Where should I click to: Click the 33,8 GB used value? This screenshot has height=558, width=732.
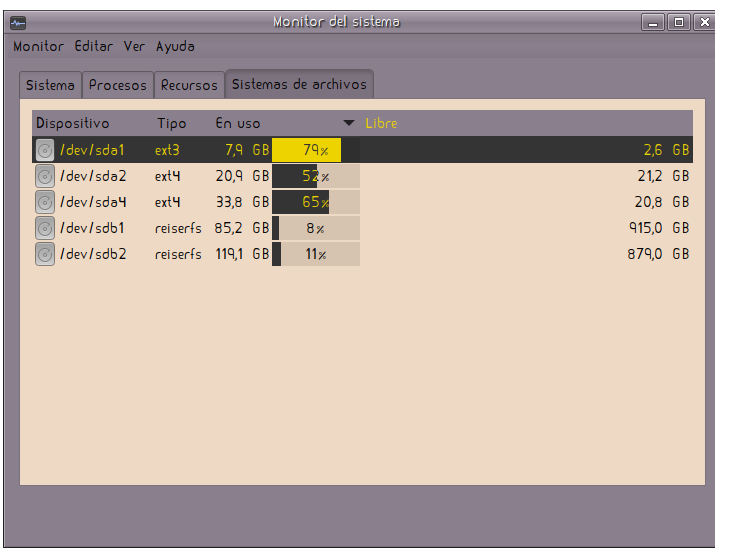point(242,202)
